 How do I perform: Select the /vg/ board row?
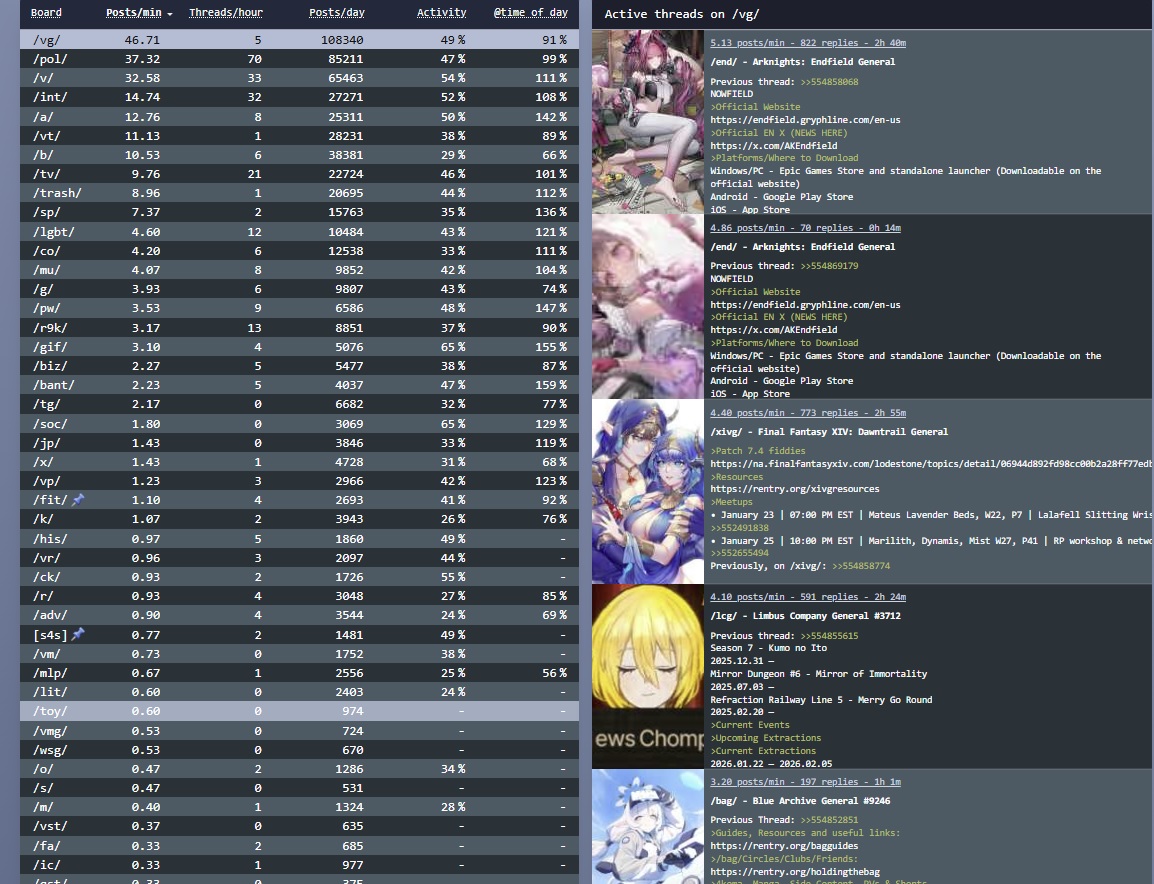click(300, 40)
